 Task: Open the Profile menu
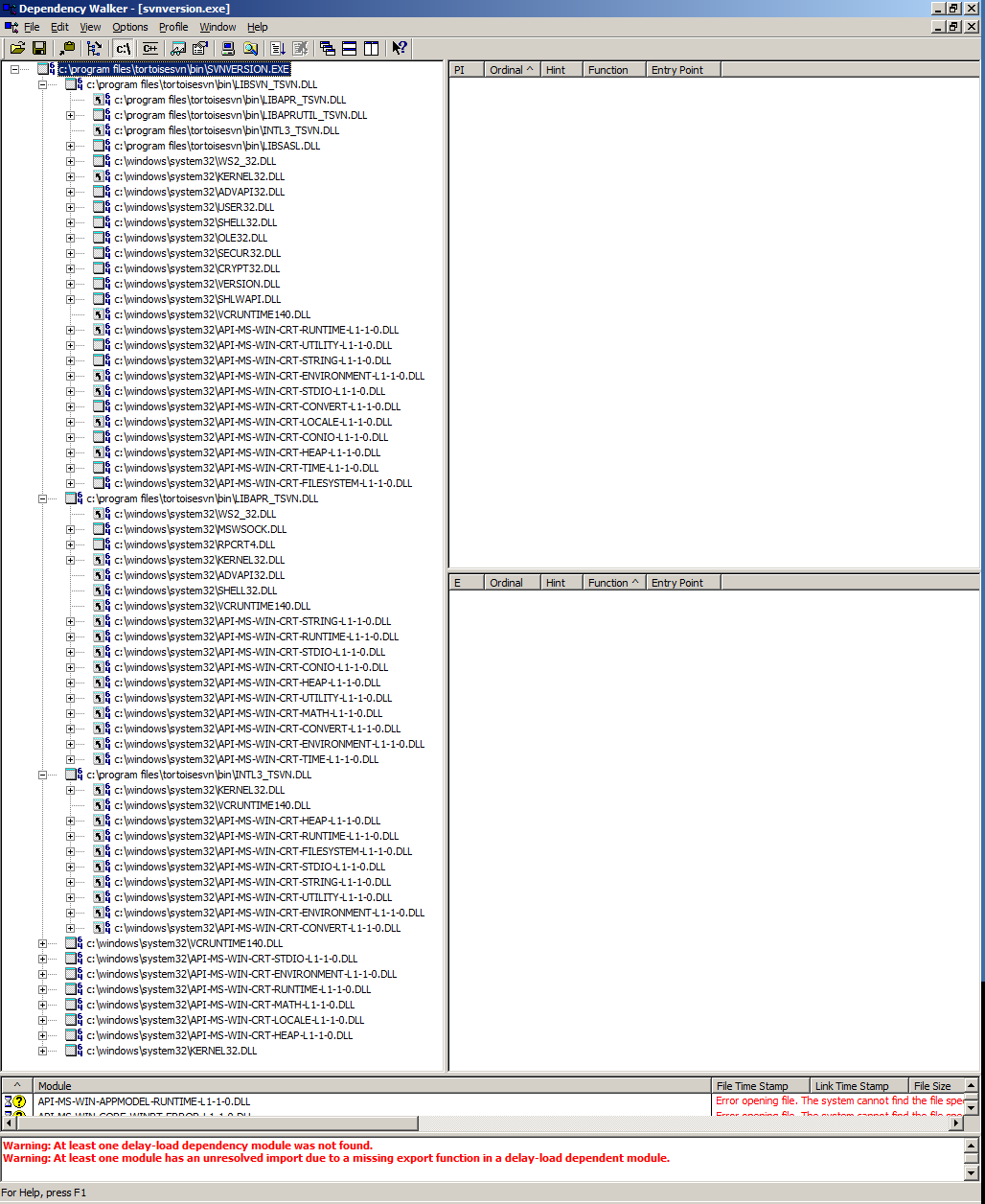pos(173,27)
